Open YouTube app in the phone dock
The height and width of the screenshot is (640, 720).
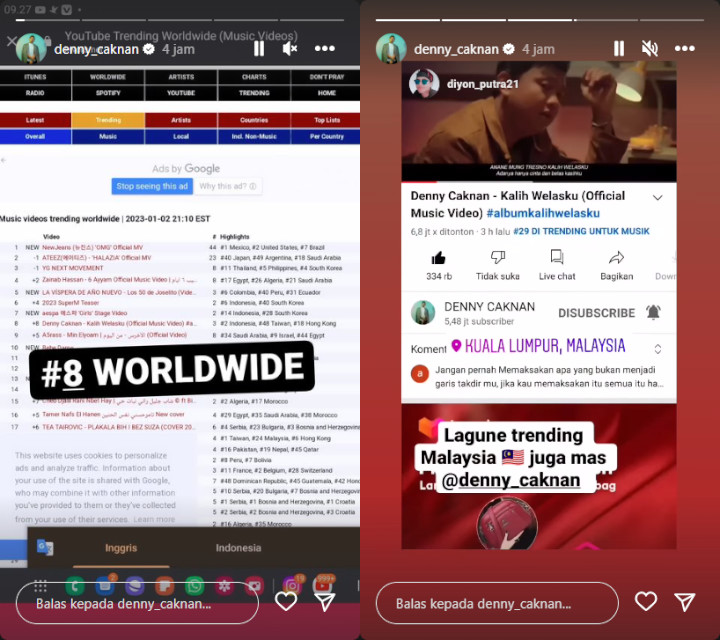[x=322, y=586]
